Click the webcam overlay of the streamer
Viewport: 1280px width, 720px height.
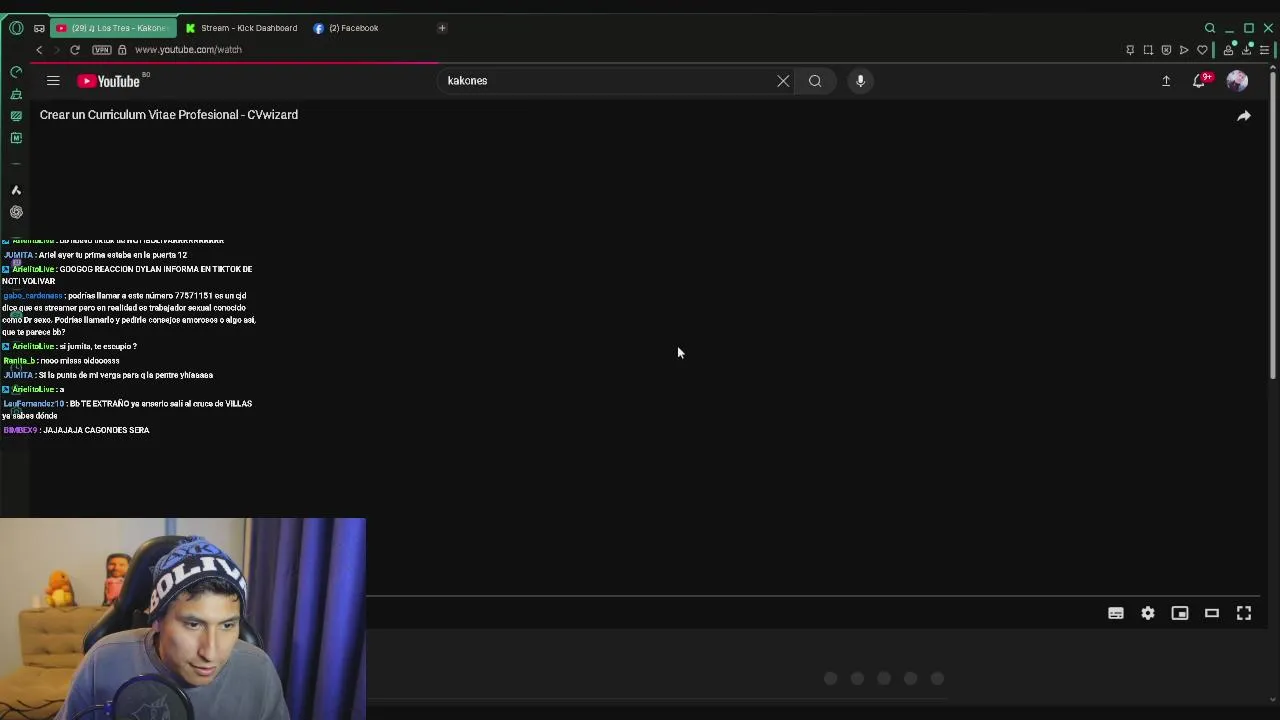click(x=183, y=618)
